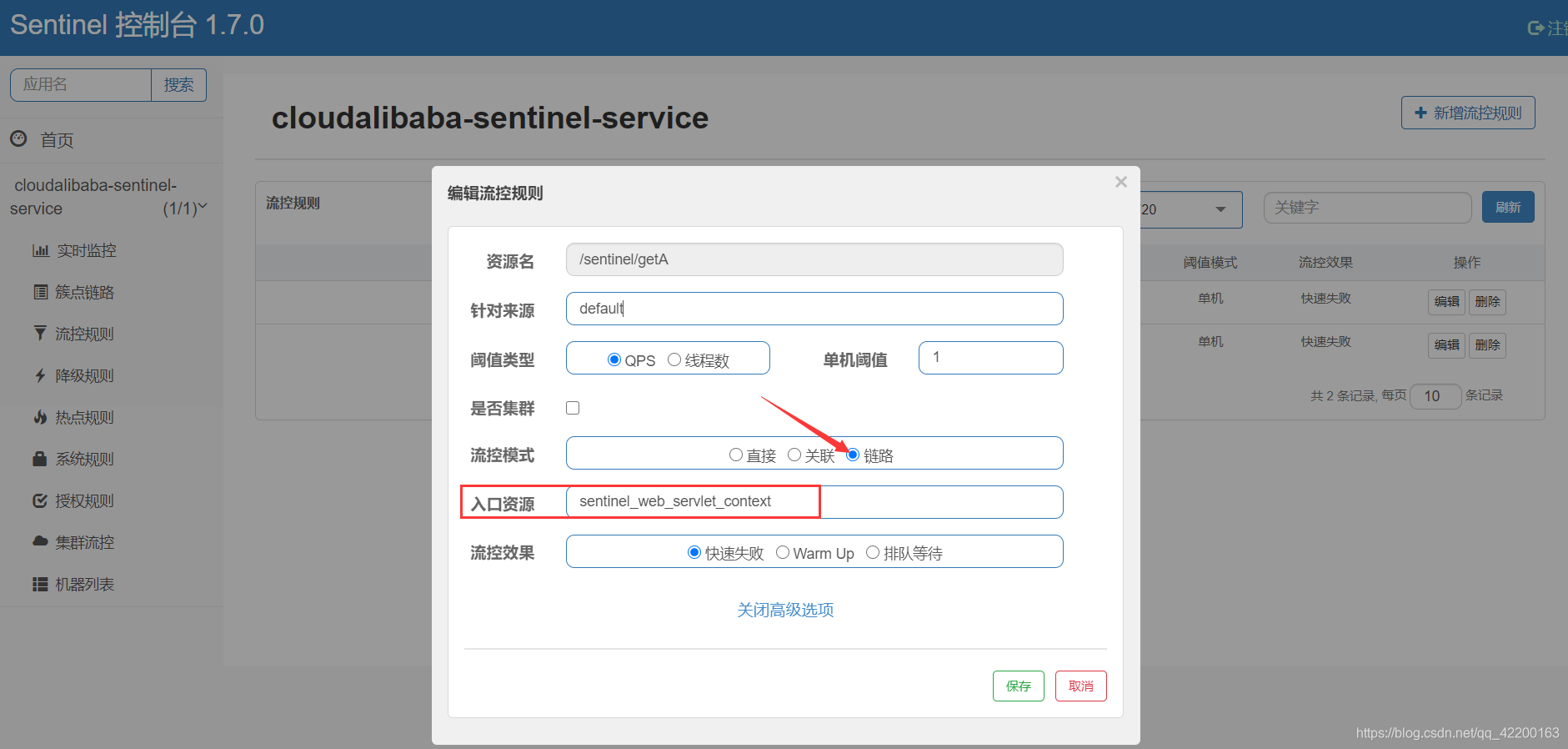Open 集群流控 menu item
The height and width of the screenshot is (749, 1568).
(x=84, y=542)
